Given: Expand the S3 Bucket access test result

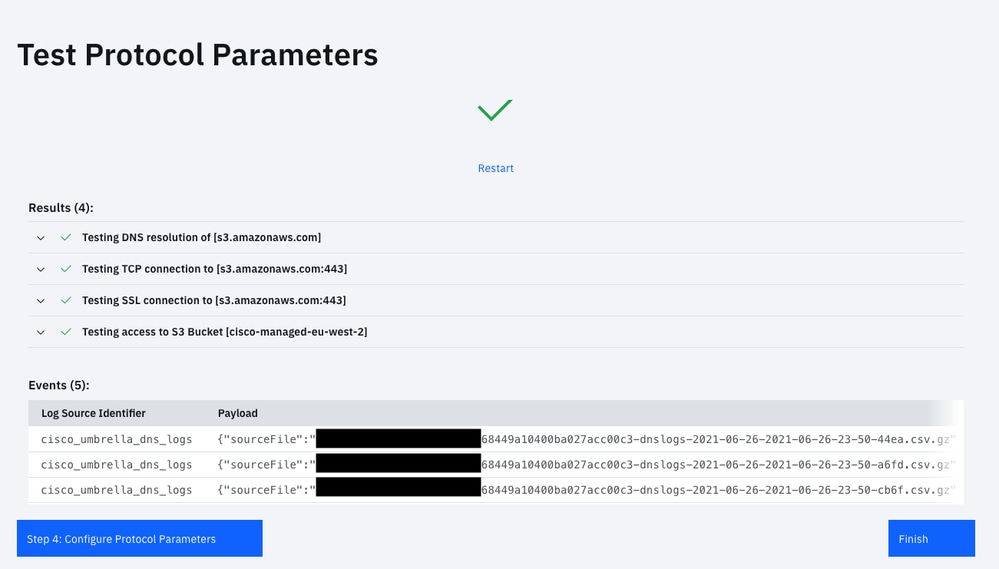Looking at the screenshot, I should pos(41,332).
